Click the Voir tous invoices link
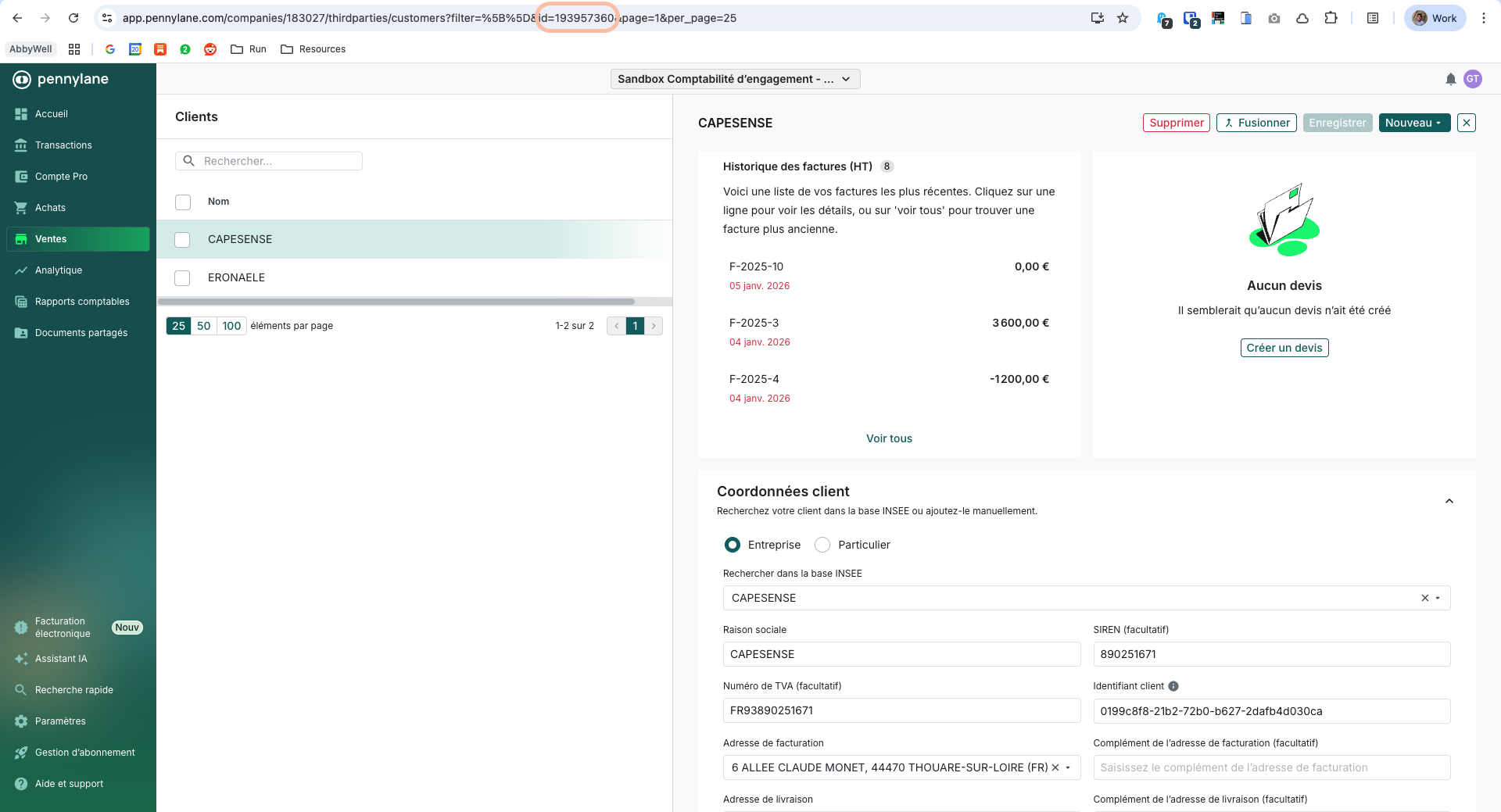Image resolution: width=1501 pixels, height=812 pixels. (889, 438)
